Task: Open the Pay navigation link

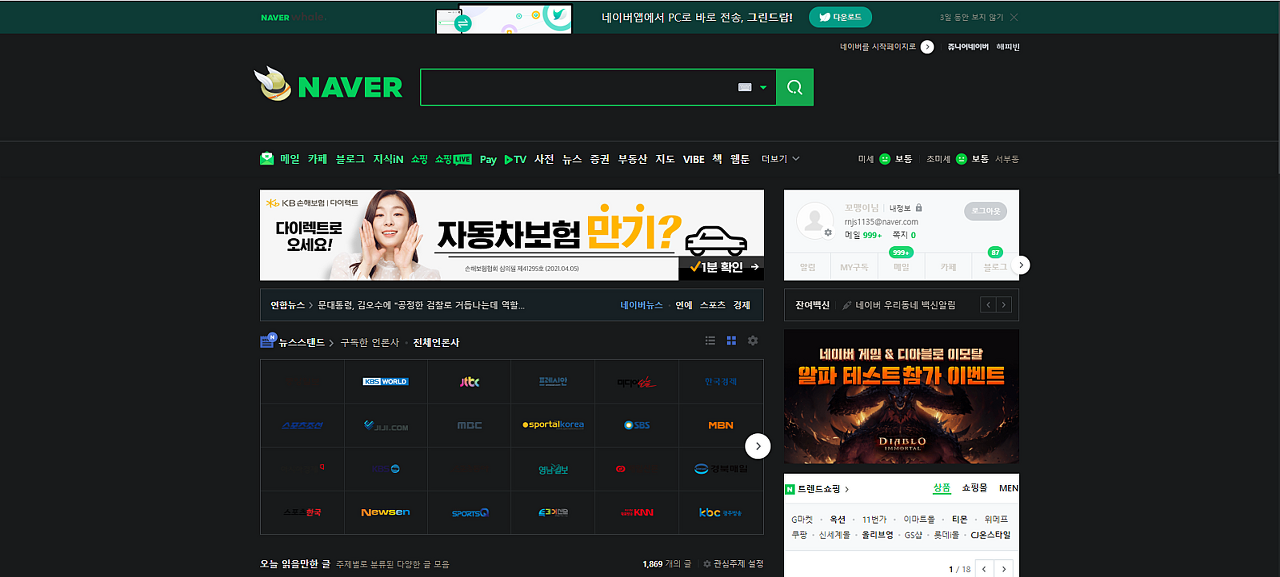Action: tap(488, 159)
